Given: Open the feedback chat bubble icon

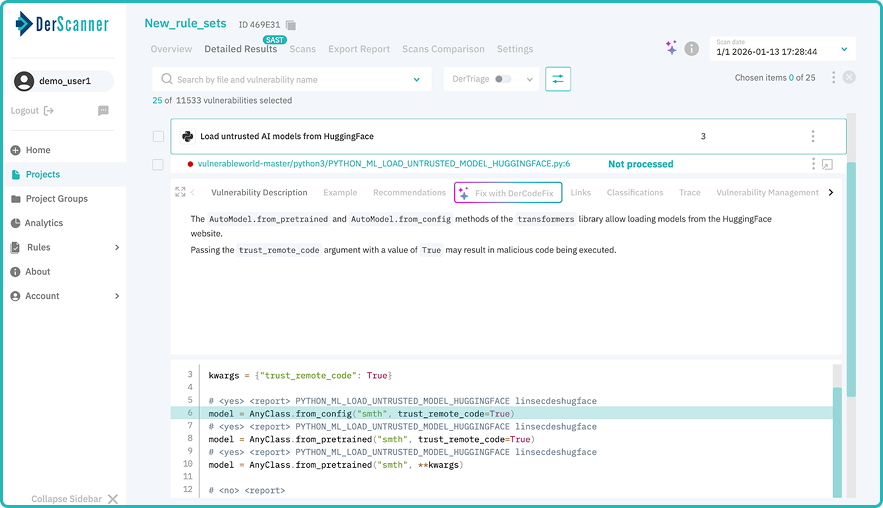Looking at the screenshot, I should 103,111.
